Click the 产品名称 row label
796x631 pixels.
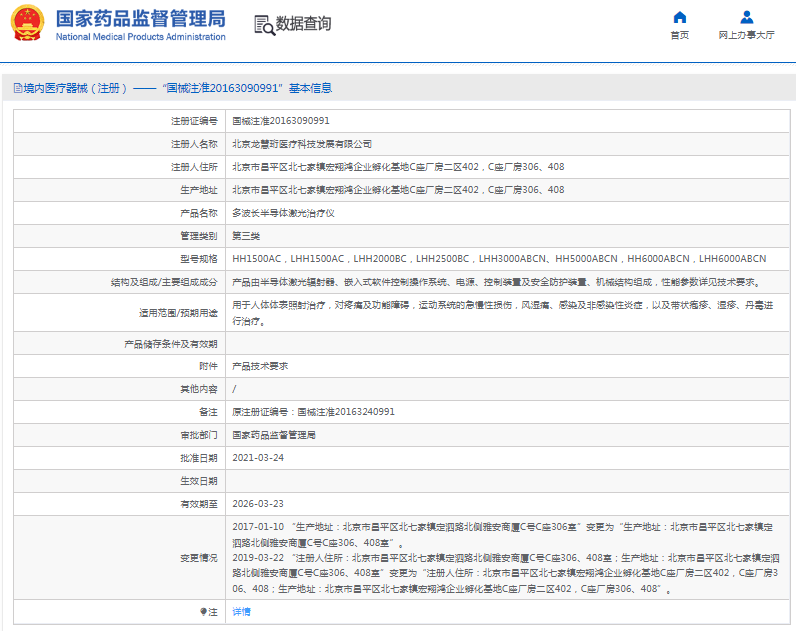[198, 213]
